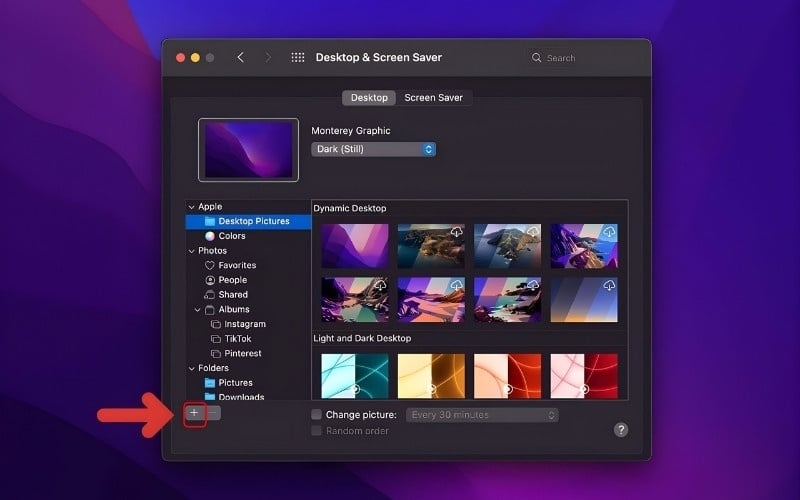The image size is (800, 500).
Task: Collapse the Apple section in sidebar
Action: point(191,207)
